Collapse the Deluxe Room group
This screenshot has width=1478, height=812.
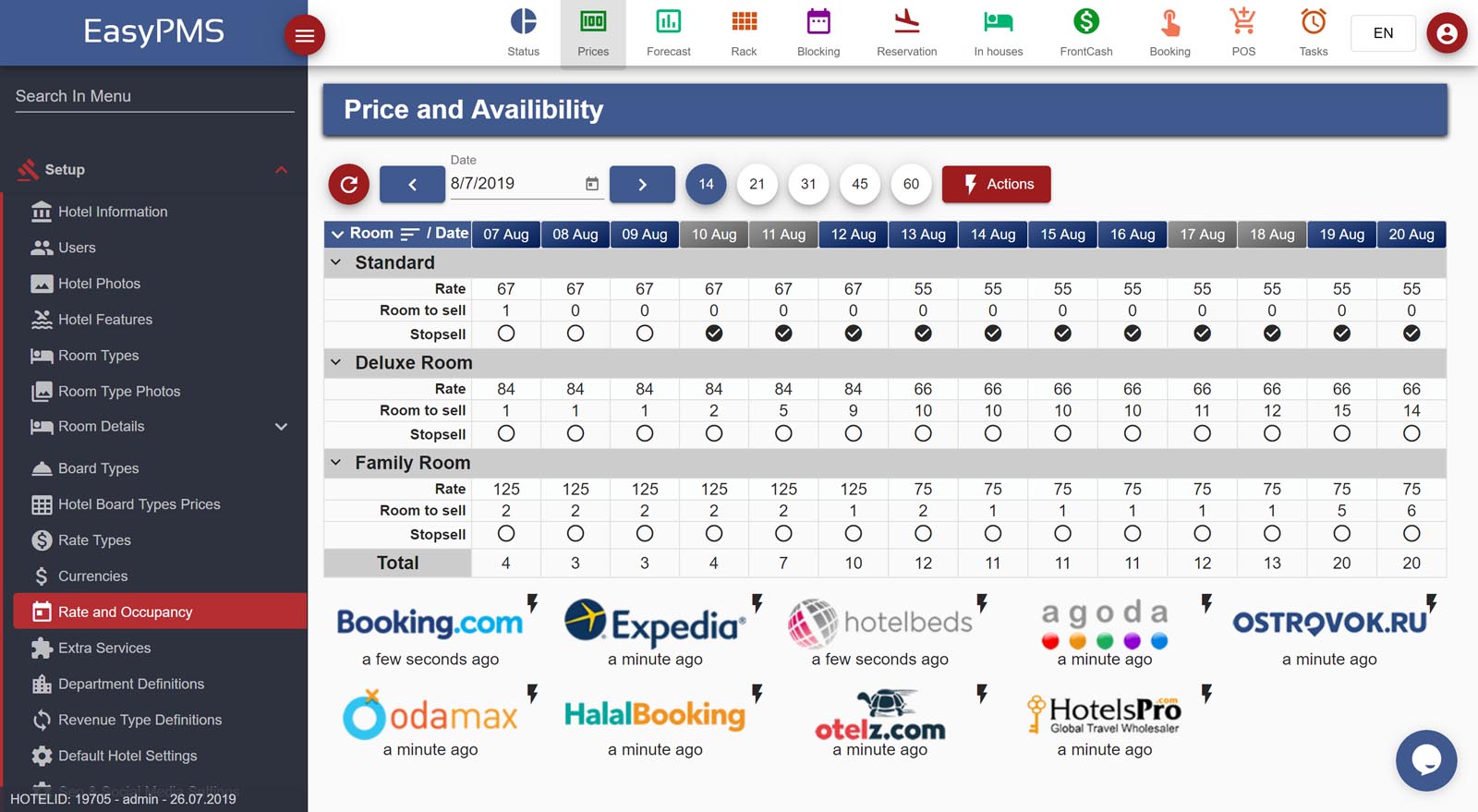pos(336,362)
